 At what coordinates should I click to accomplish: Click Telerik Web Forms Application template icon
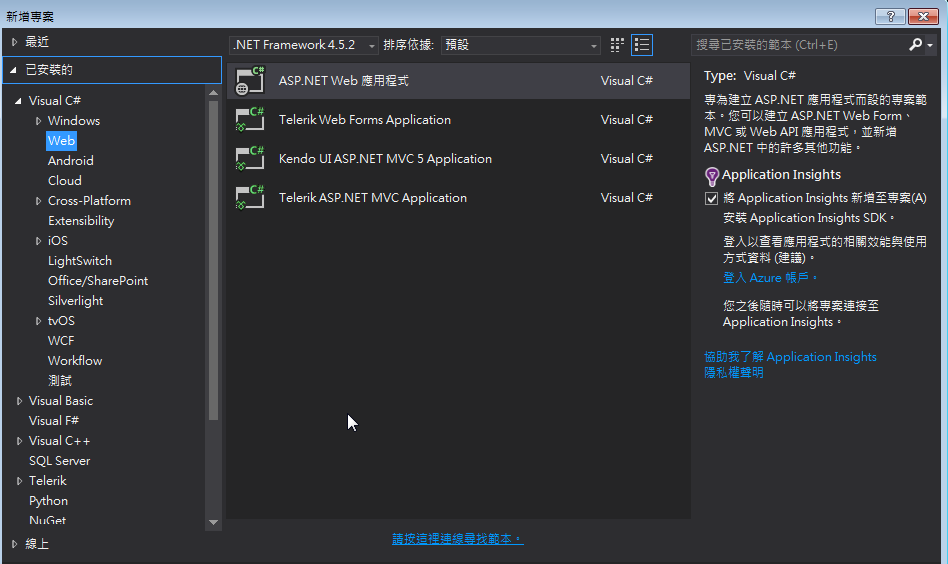pyautogui.click(x=250, y=120)
